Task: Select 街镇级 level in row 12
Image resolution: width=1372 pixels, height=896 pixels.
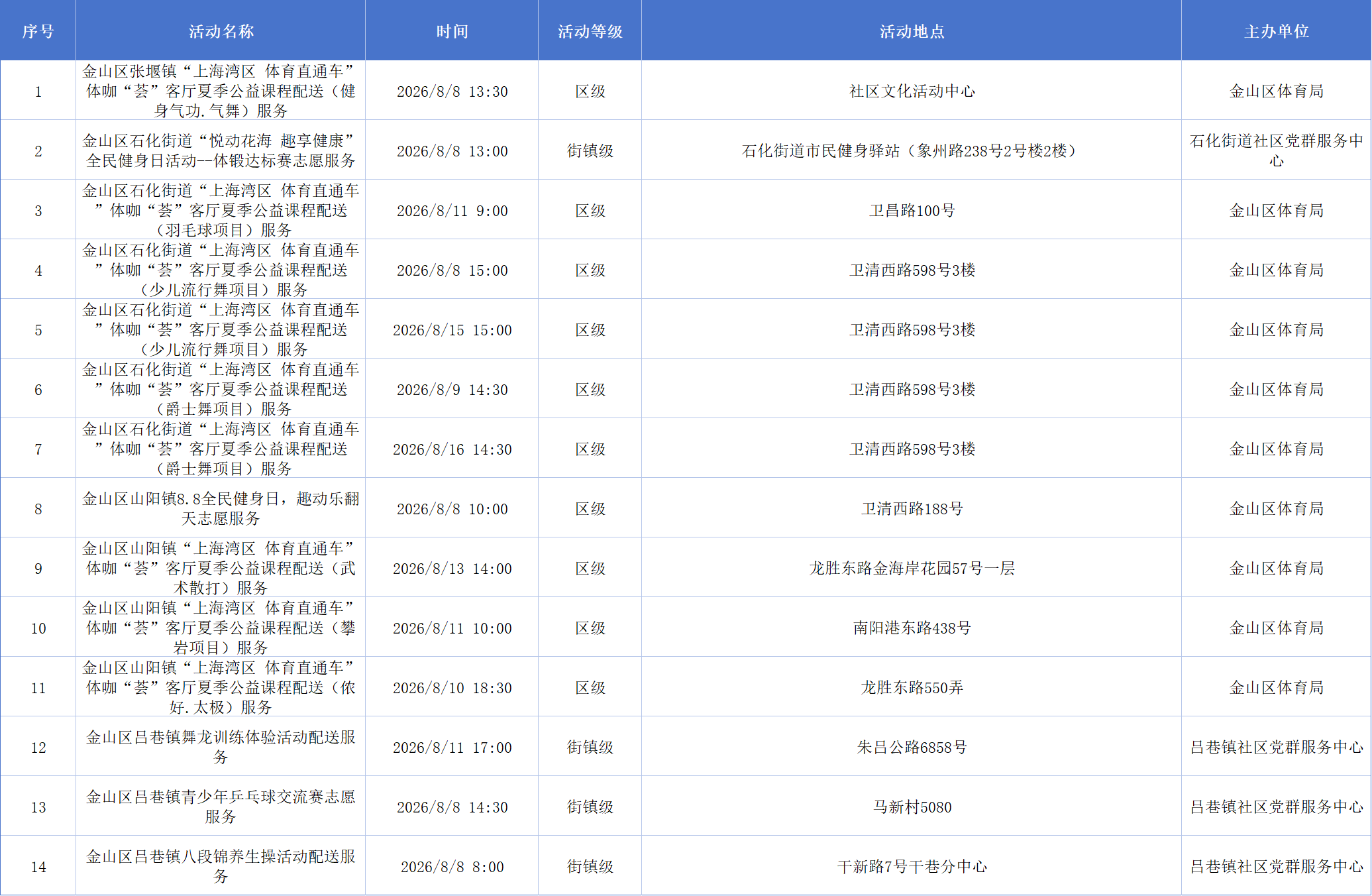Action: pos(590,747)
